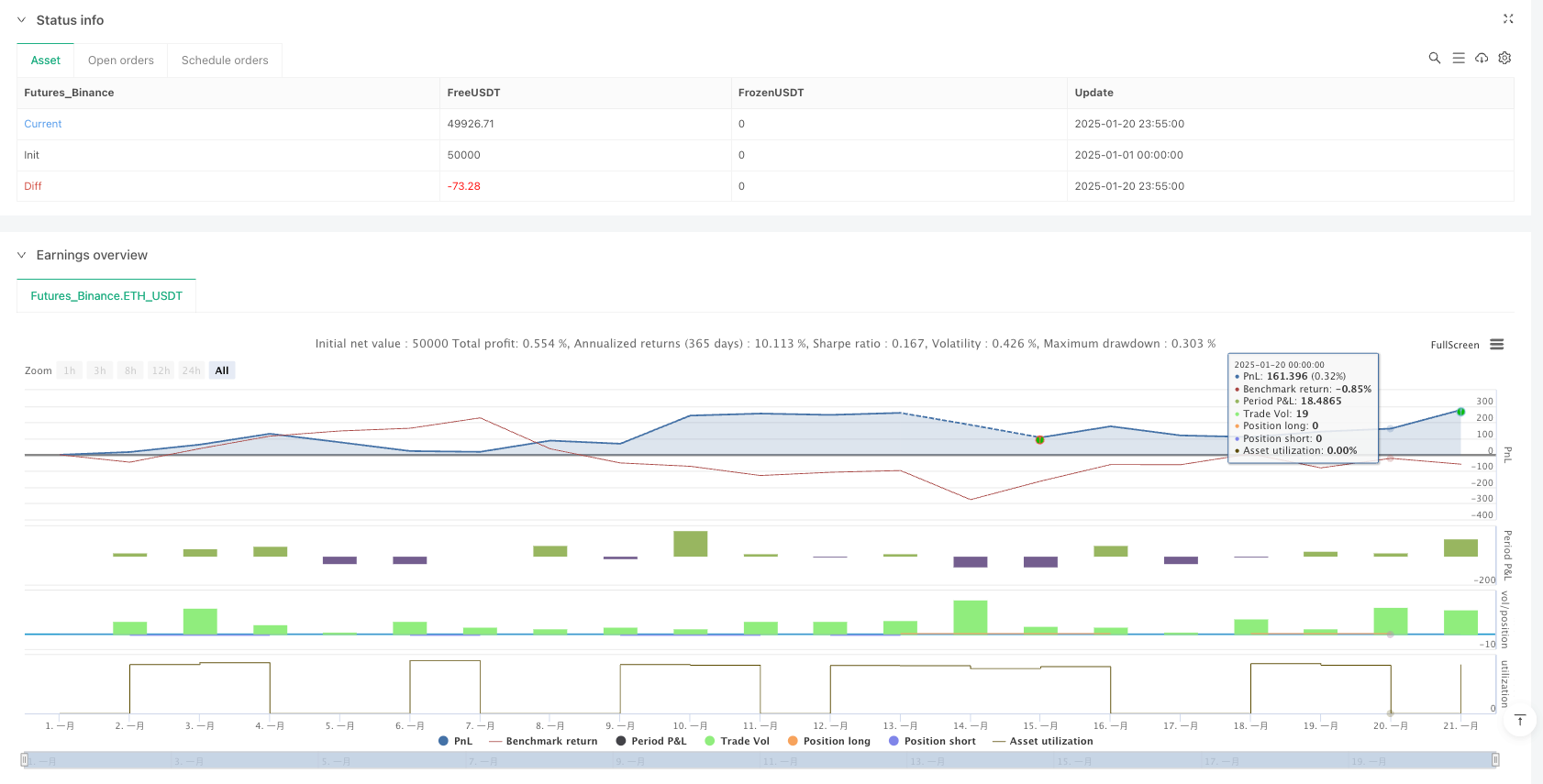
Task: Click the cloud download icon
Action: point(1482,58)
